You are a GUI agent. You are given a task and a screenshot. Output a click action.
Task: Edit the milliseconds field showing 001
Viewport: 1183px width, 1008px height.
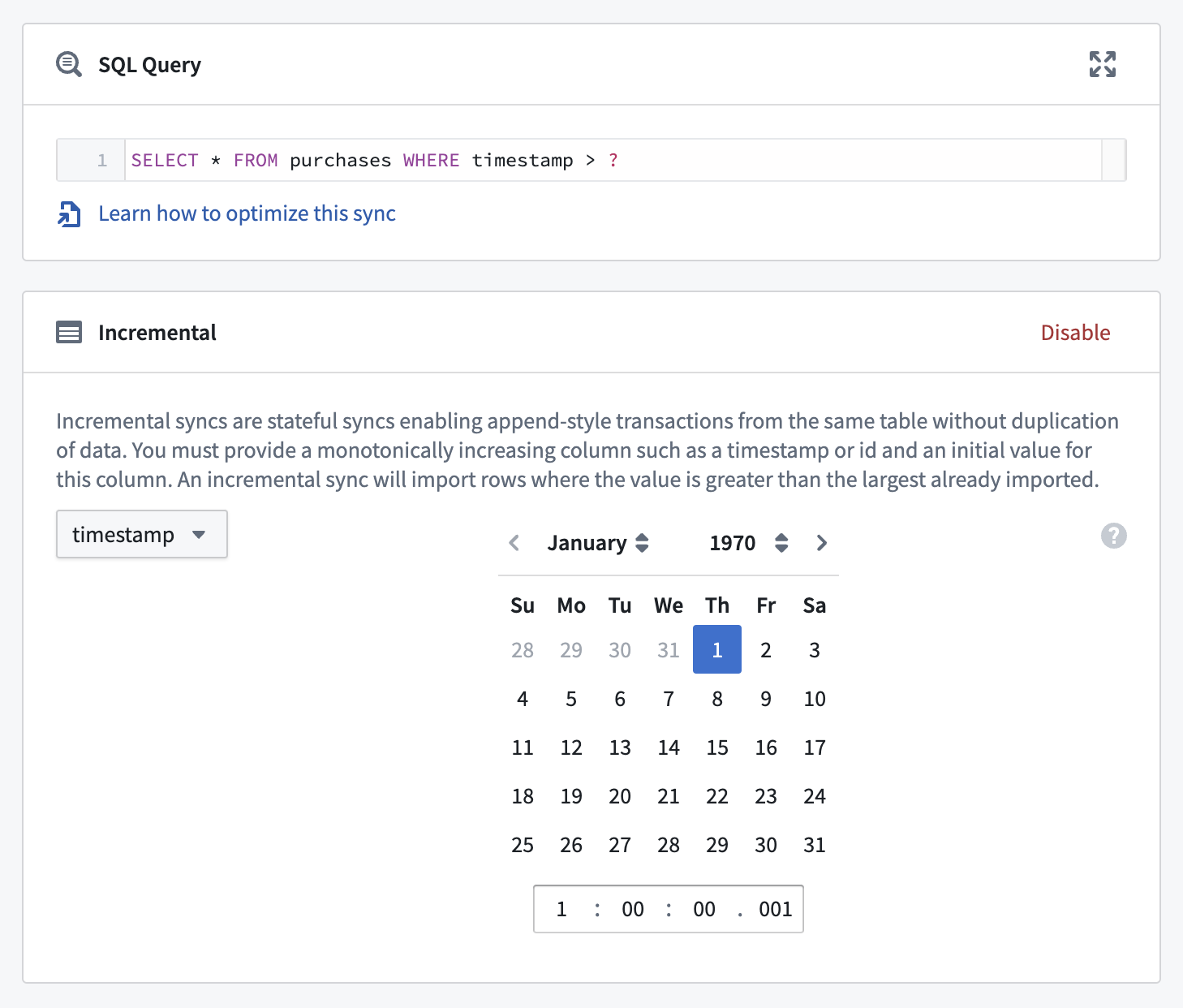tap(775, 909)
